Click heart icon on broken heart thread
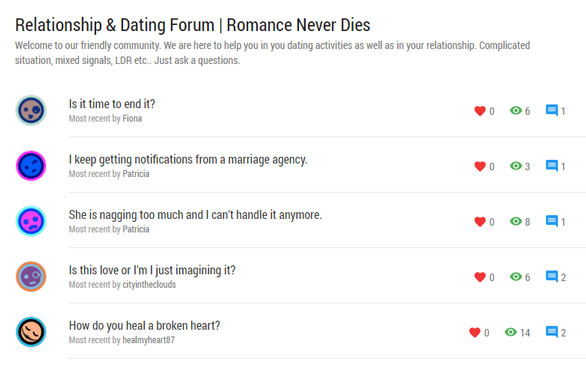This screenshot has height=366, width=586. point(475,332)
